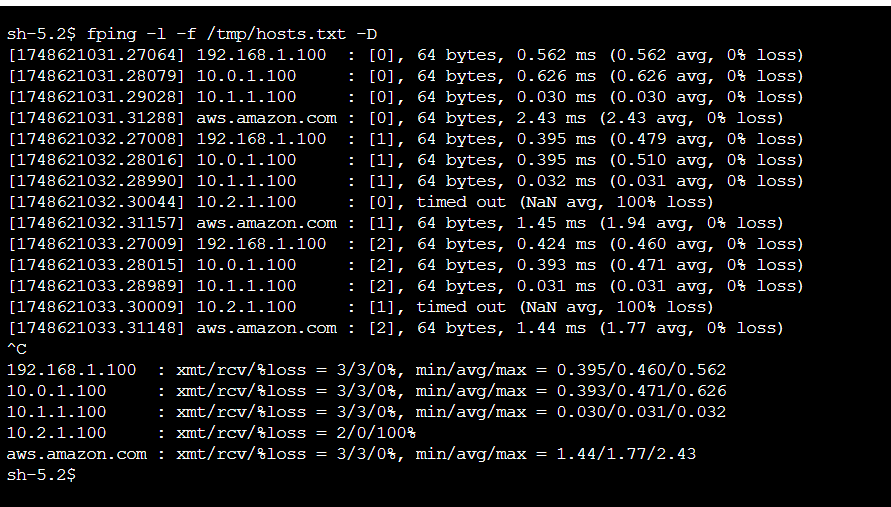Click timestamp [1748621032.30044] on timed out line

tap(96, 202)
